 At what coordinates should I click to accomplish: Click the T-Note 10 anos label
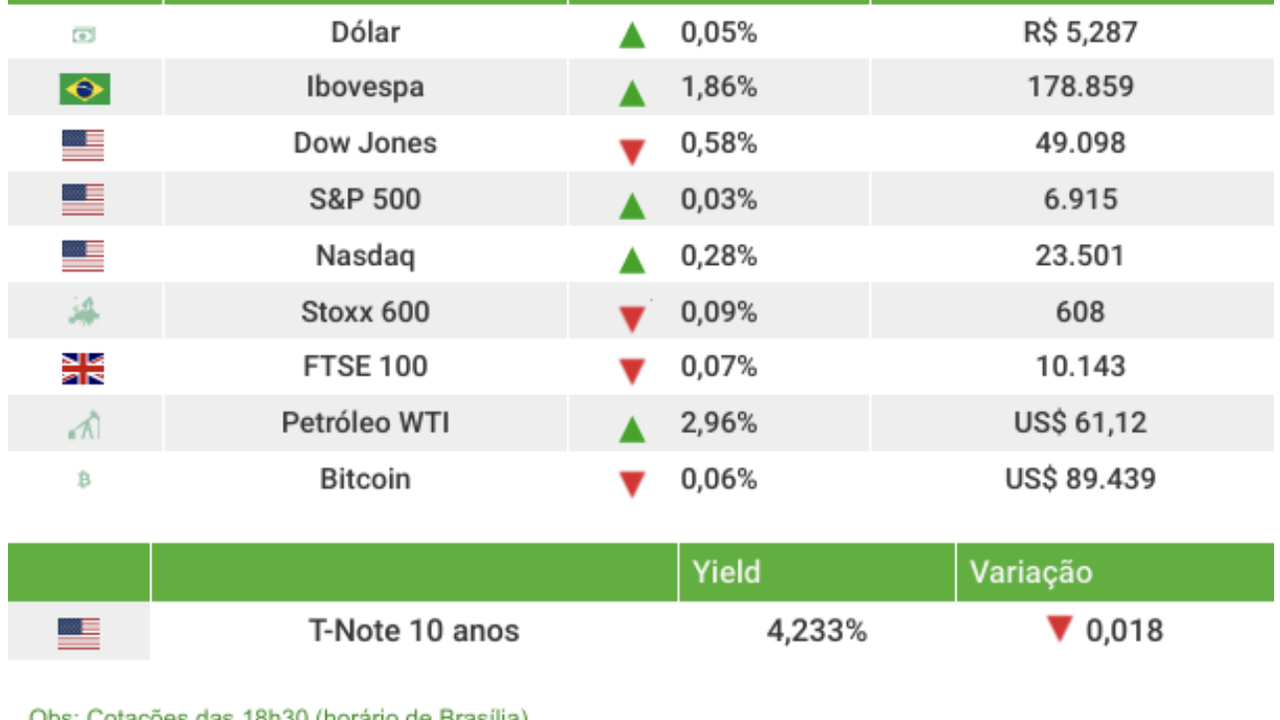pyautogui.click(x=414, y=631)
